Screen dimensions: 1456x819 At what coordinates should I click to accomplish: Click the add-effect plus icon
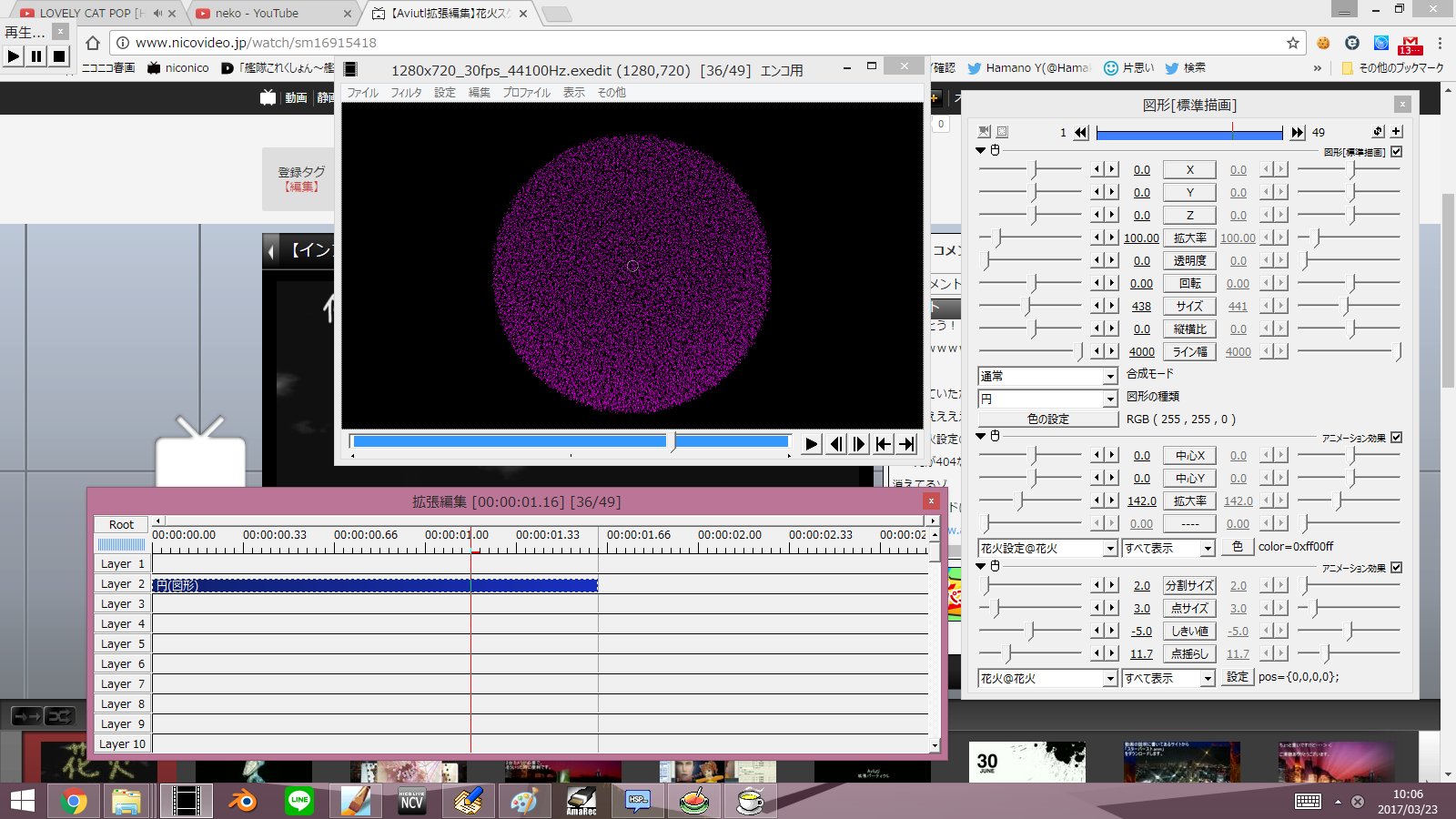(1396, 131)
